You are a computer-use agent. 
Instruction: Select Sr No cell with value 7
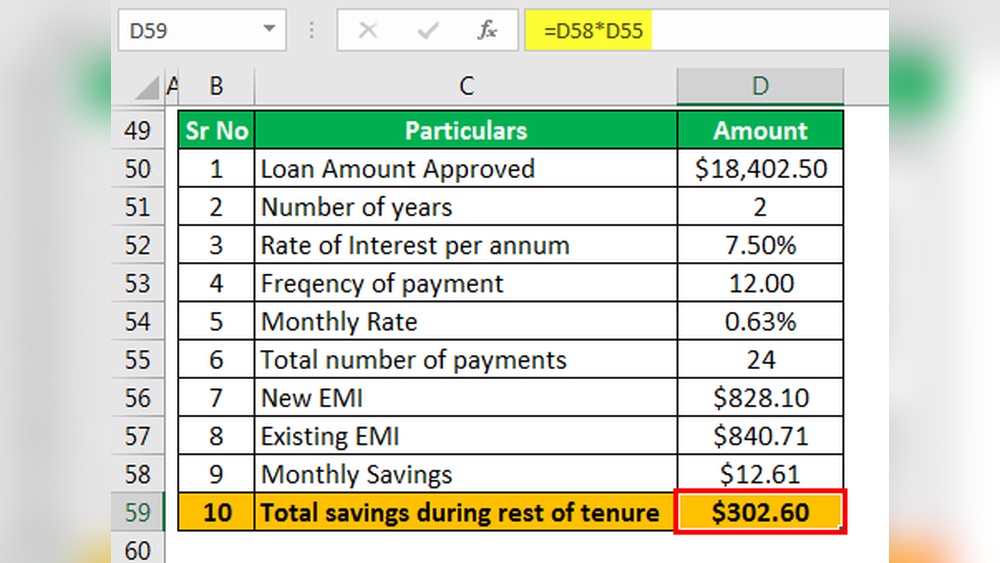tap(216, 398)
